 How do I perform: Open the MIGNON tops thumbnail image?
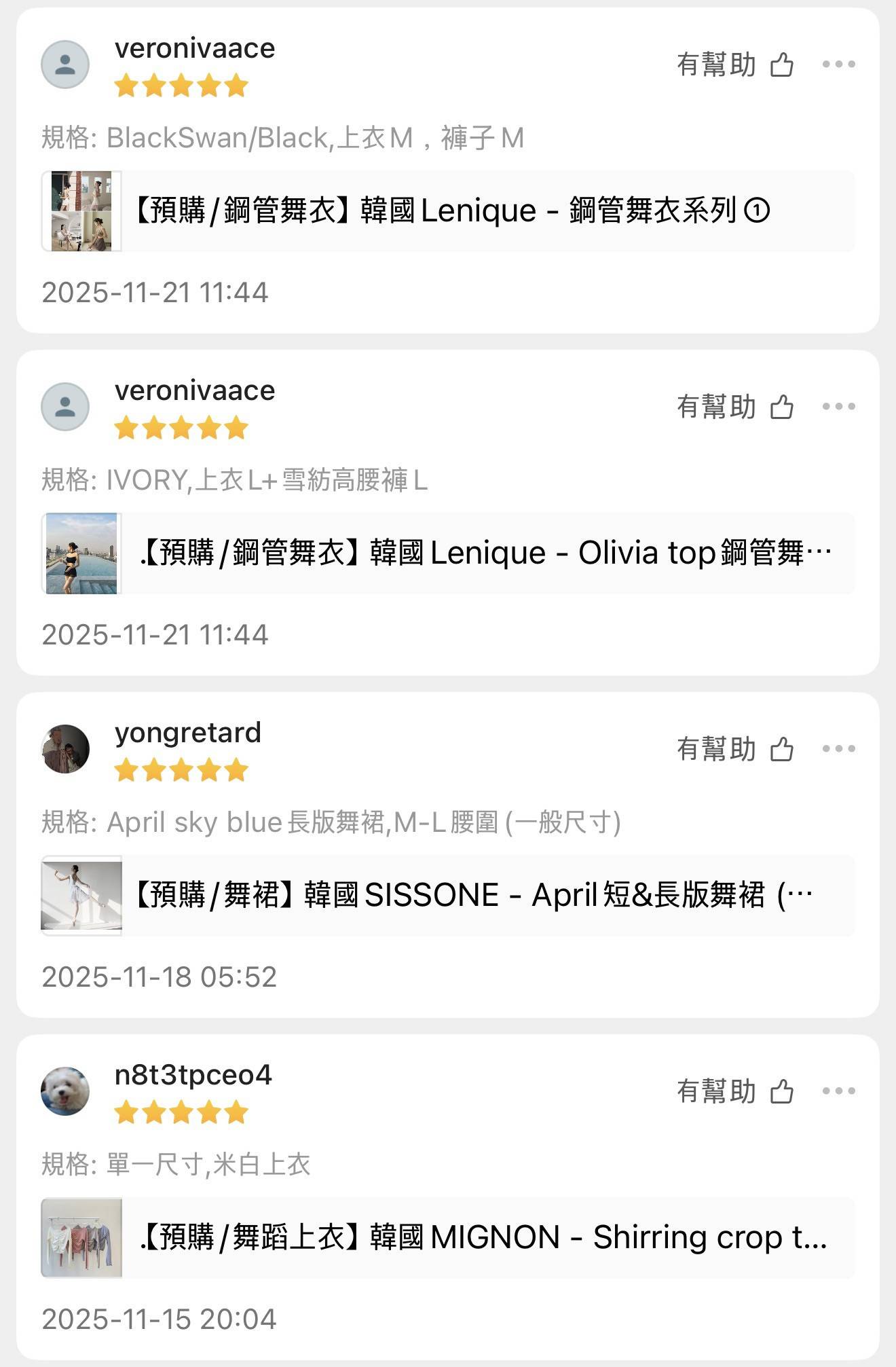coord(81,1238)
